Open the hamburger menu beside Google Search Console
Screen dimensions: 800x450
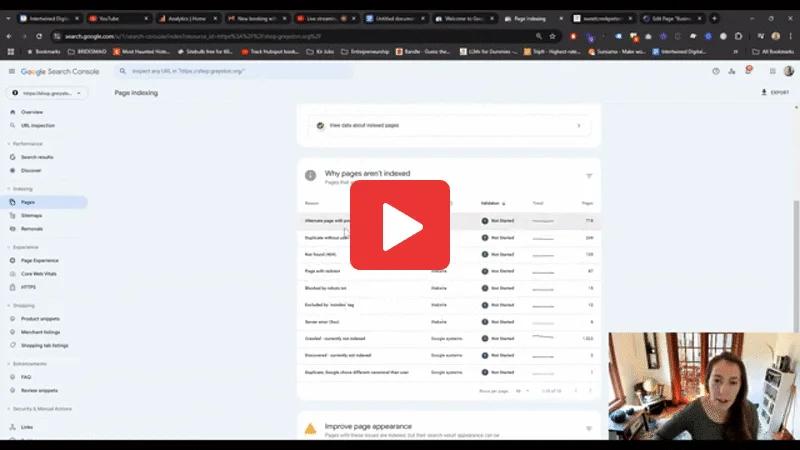[11, 71]
